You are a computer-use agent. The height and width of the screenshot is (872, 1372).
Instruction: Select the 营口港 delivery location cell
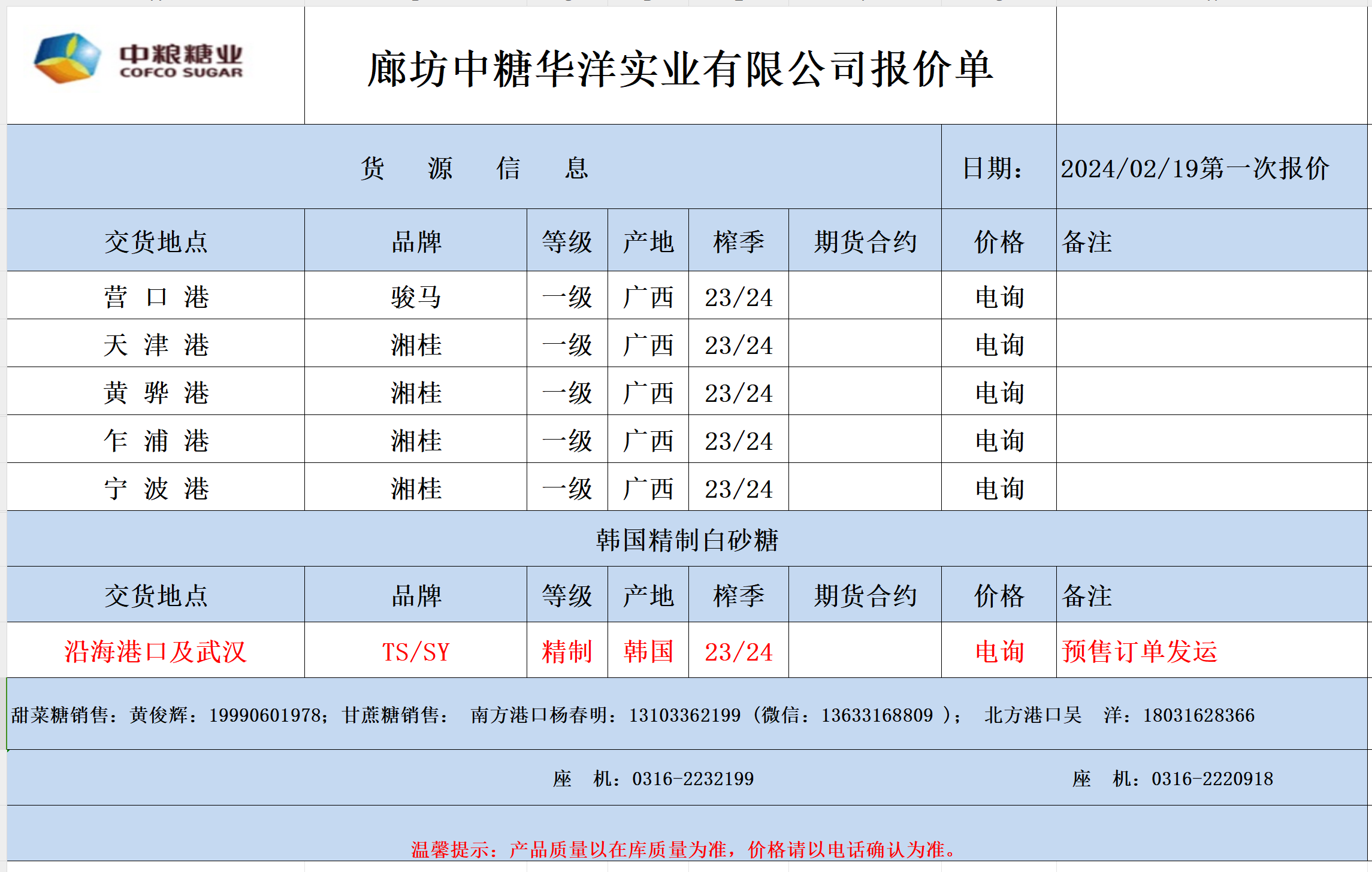(156, 297)
